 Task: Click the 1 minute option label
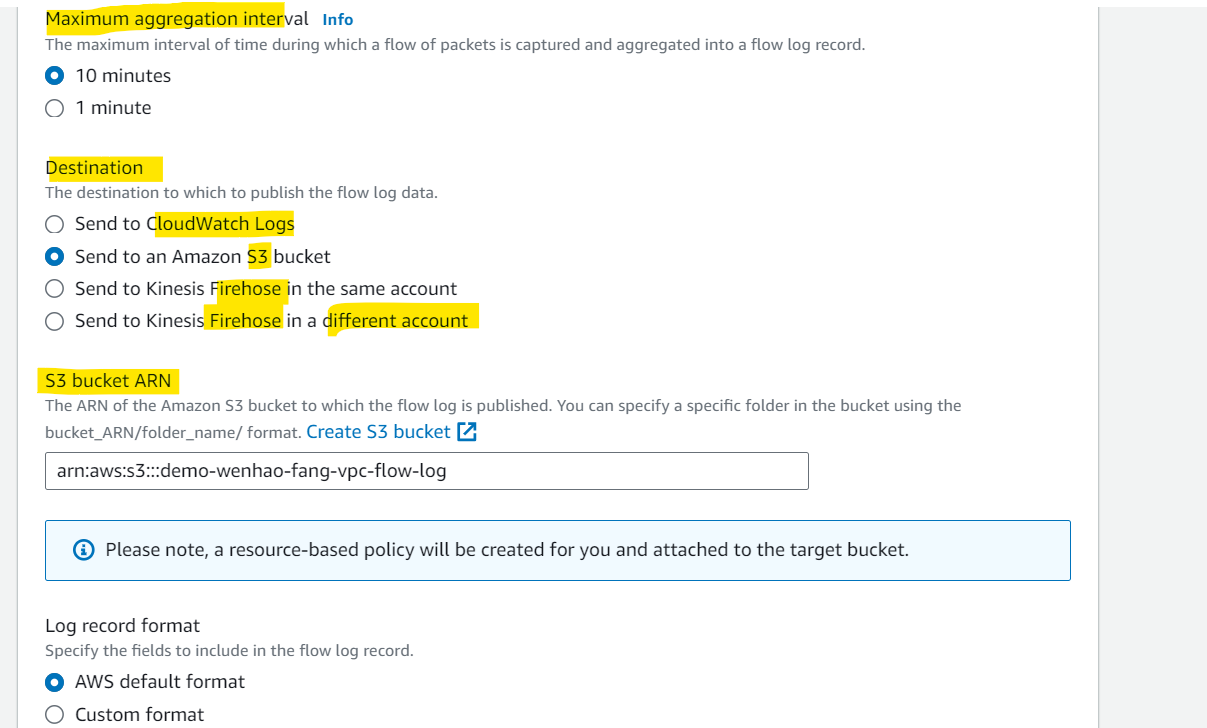click(113, 108)
